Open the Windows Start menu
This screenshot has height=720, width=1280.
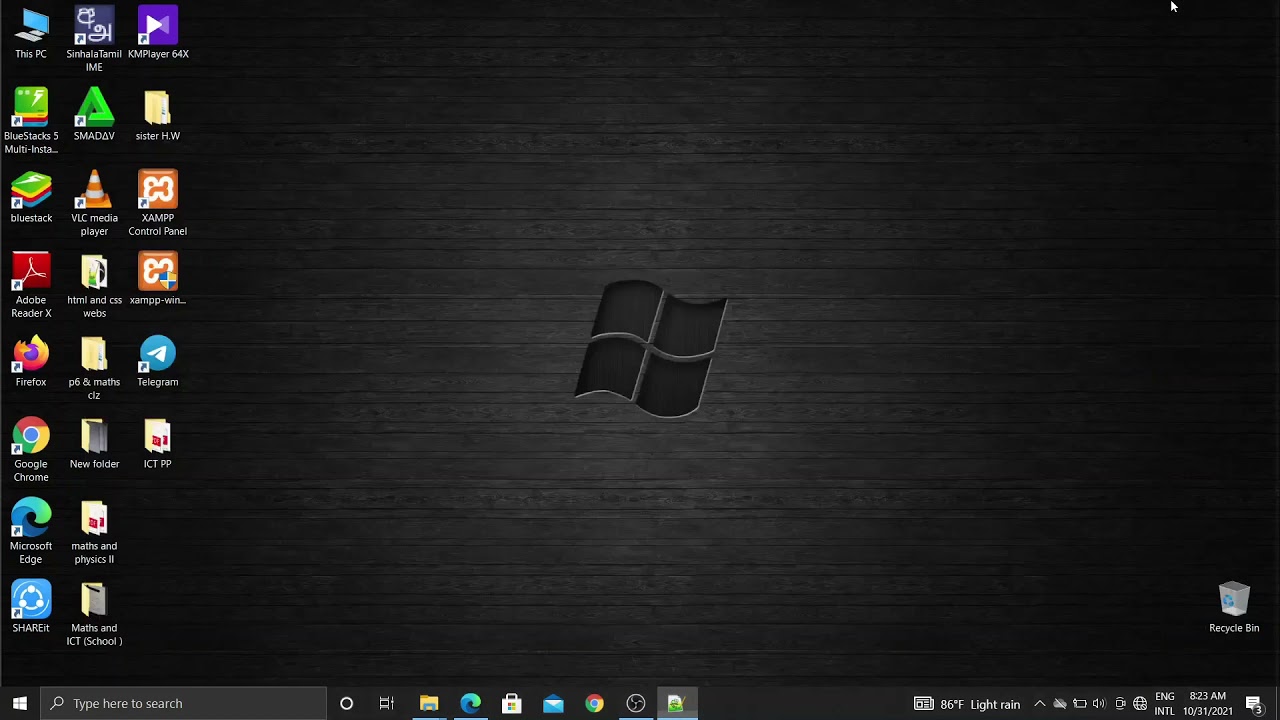pyautogui.click(x=20, y=703)
